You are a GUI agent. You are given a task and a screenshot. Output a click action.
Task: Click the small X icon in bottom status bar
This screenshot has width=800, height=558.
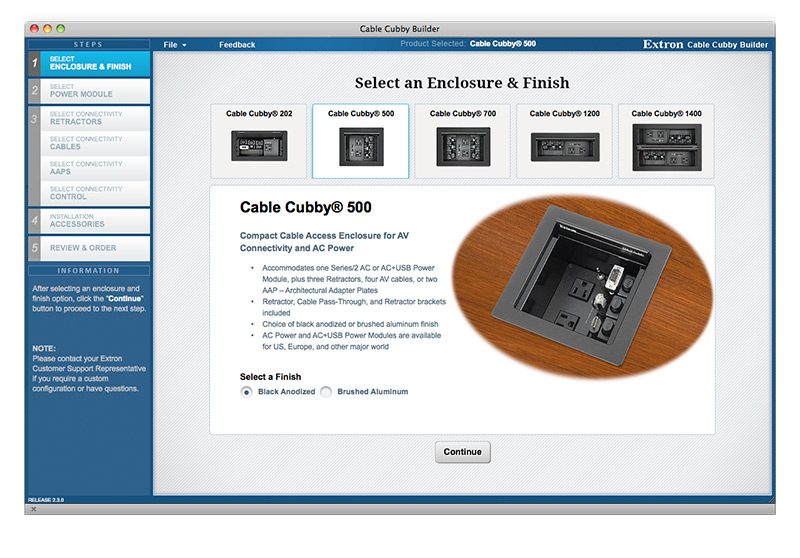tap(34, 509)
